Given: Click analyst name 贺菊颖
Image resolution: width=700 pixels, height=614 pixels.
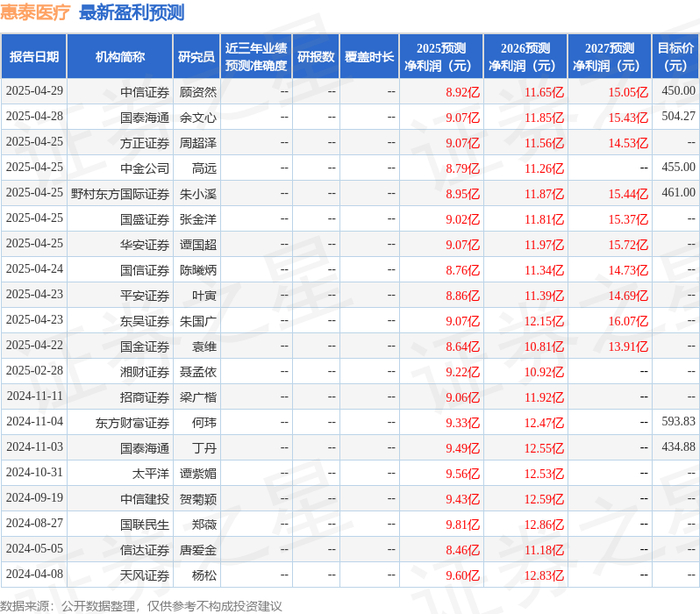Looking at the screenshot, I should pyautogui.click(x=198, y=499).
